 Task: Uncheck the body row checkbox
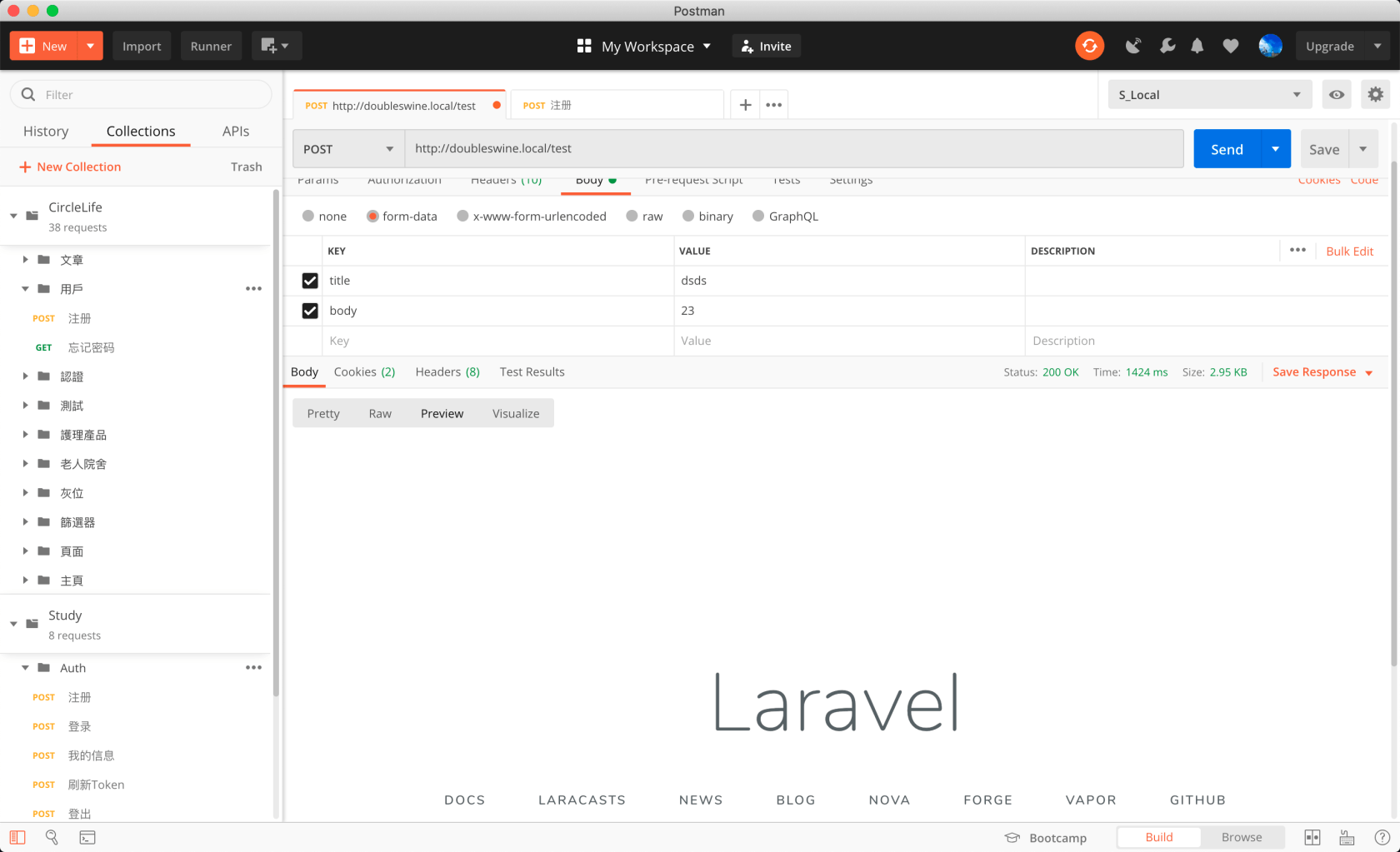pyautogui.click(x=310, y=311)
